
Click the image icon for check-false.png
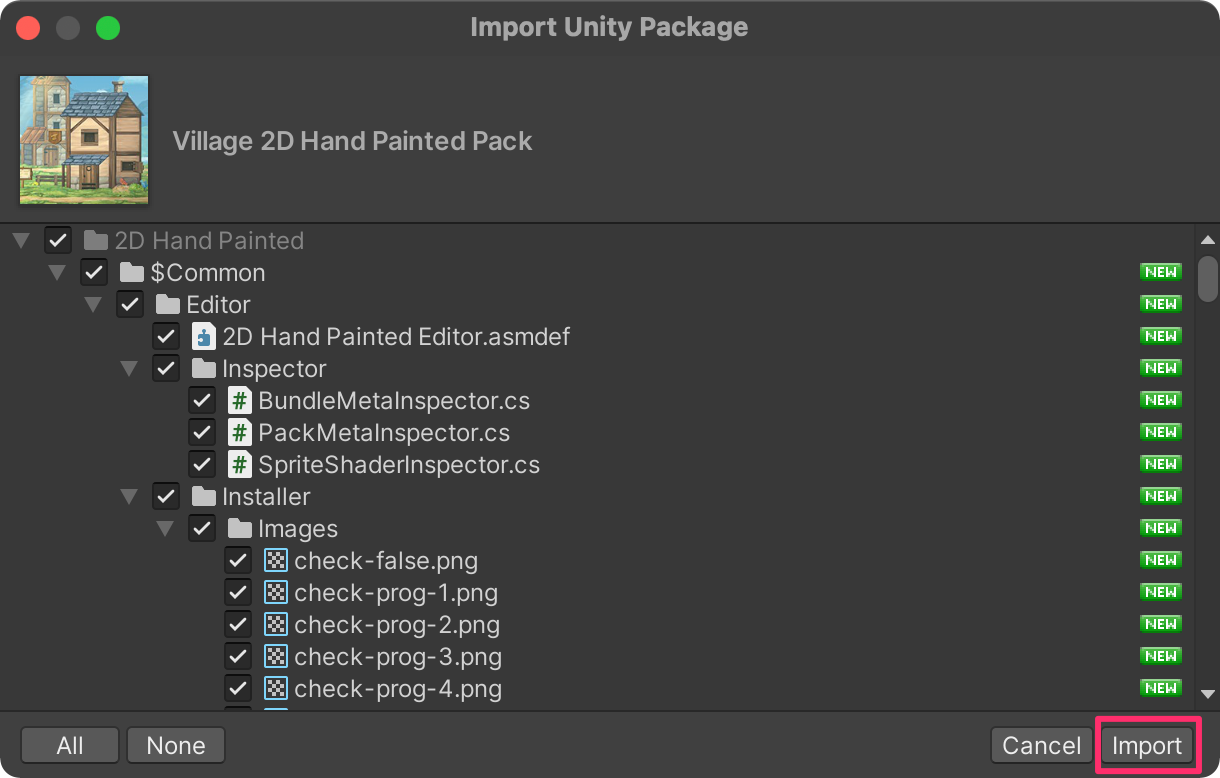point(276,561)
